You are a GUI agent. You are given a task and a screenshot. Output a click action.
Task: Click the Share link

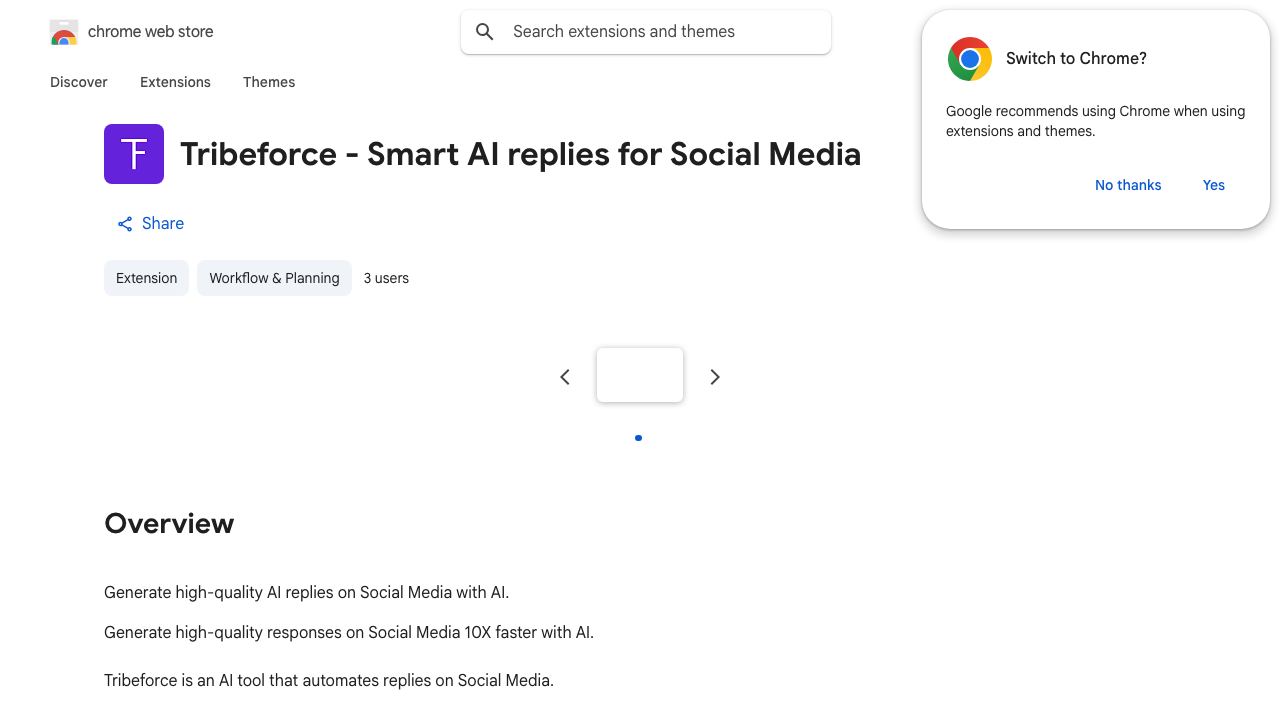(x=151, y=224)
